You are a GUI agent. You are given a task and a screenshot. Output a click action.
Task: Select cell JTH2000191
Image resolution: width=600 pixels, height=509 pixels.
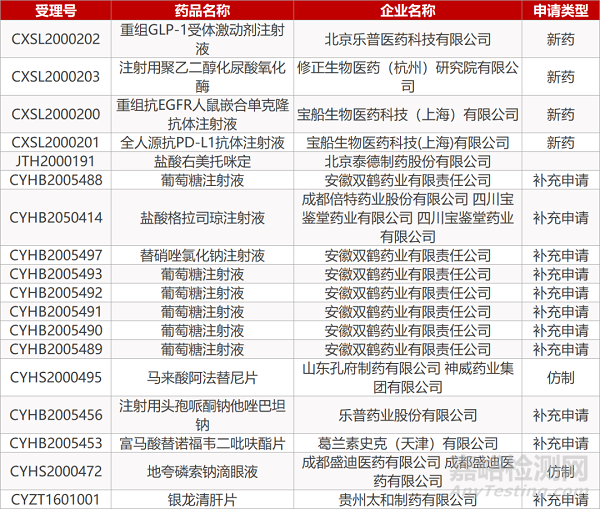(x=56, y=161)
